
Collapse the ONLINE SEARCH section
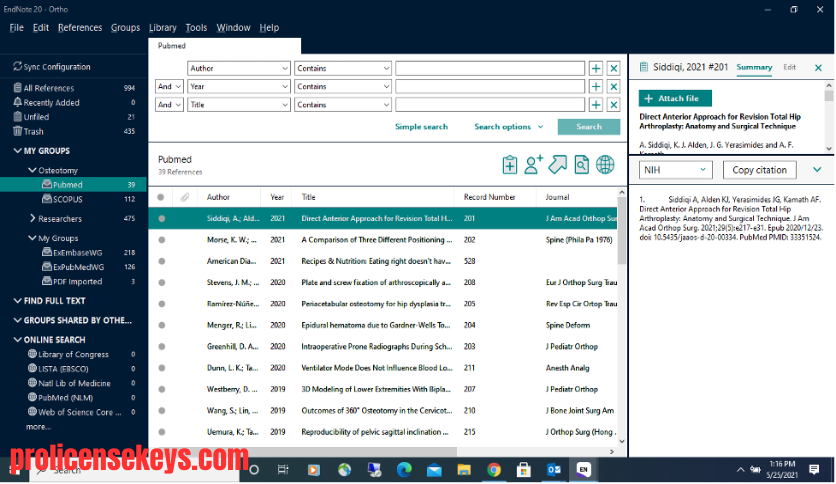17,340
